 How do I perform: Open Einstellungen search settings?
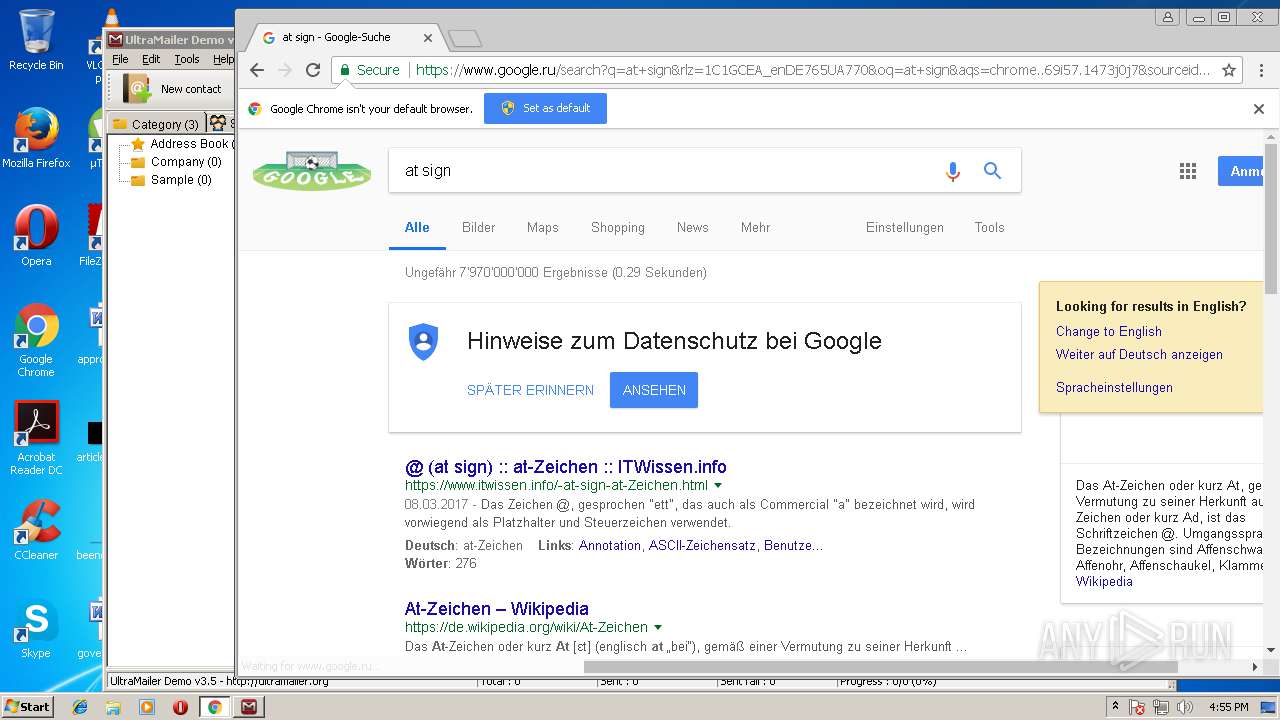click(x=905, y=227)
